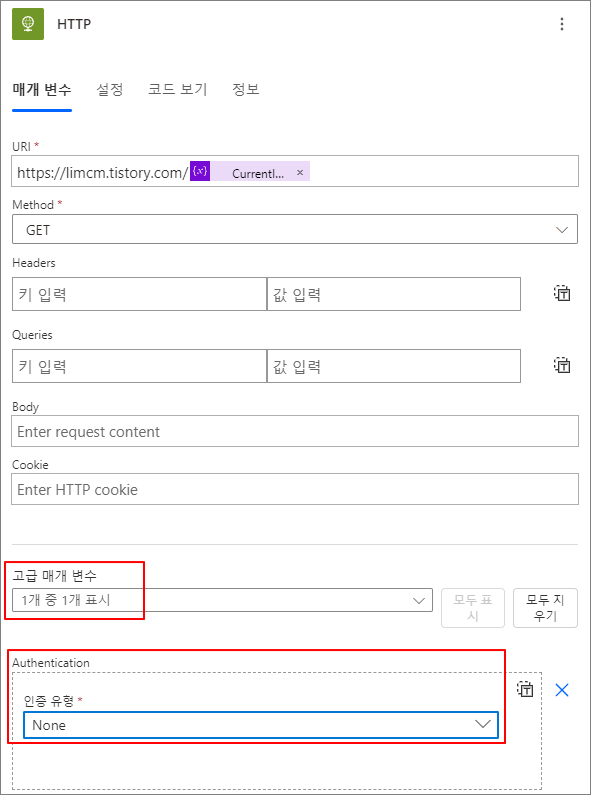Remove the Authentication parameter with X
The width and height of the screenshot is (591, 795).
point(562,690)
